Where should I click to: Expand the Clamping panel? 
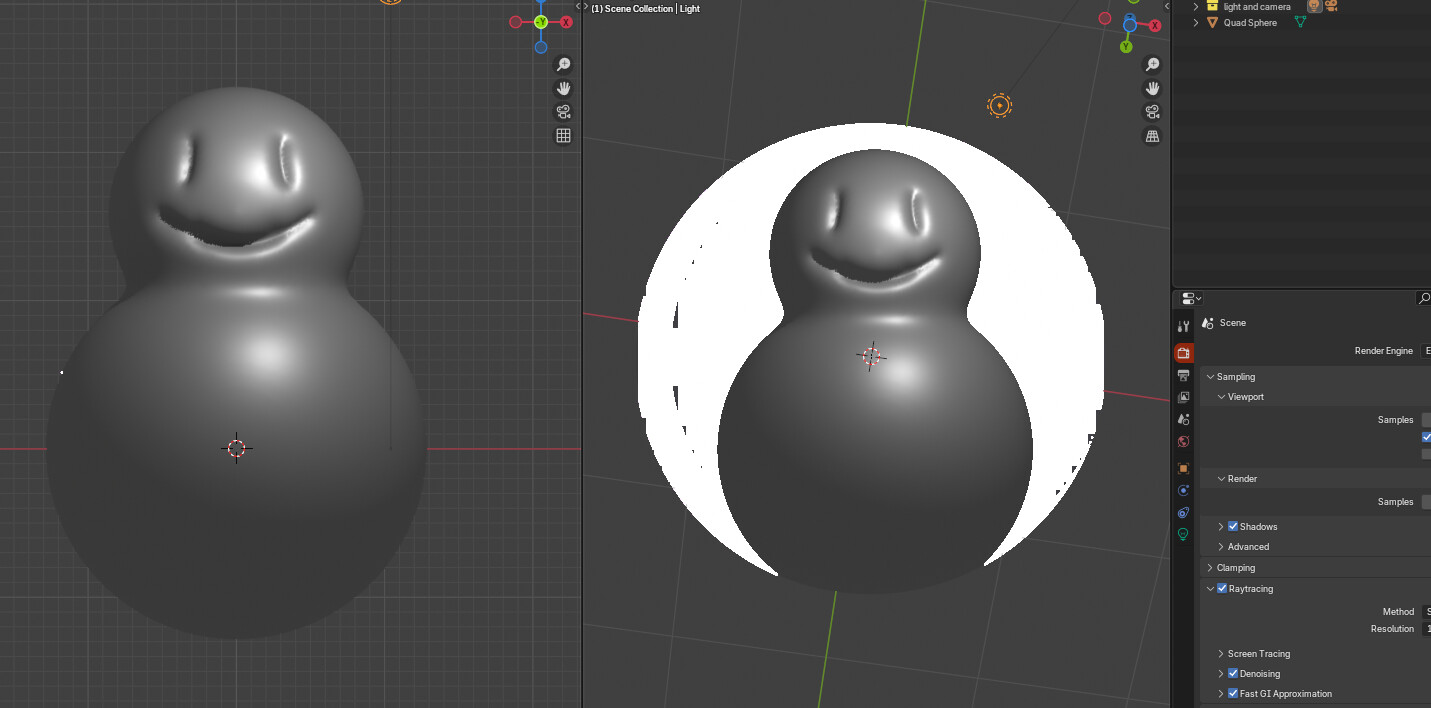click(1210, 567)
